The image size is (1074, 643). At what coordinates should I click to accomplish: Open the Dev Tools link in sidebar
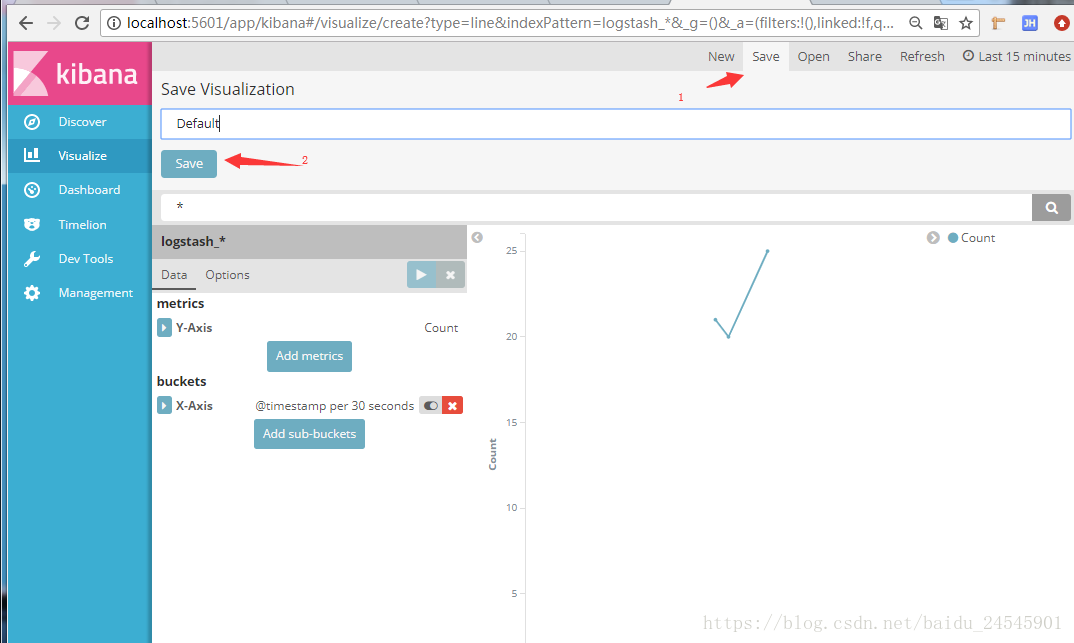click(x=86, y=259)
